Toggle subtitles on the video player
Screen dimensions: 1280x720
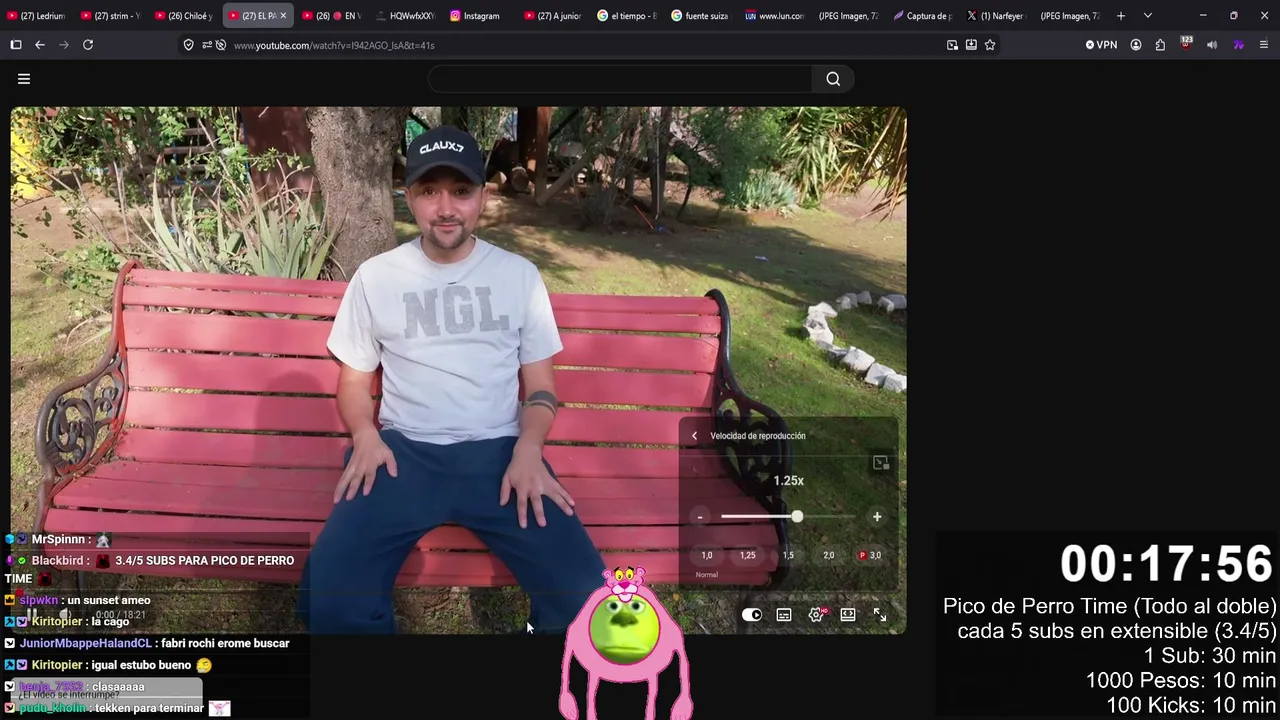(784, 615)
